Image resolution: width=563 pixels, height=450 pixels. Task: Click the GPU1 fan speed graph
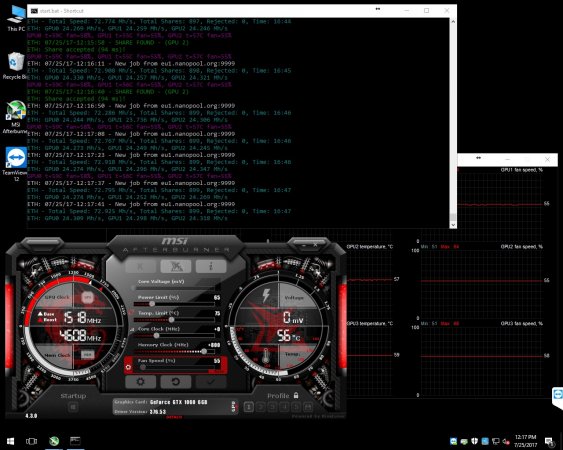tap(499, 204)
